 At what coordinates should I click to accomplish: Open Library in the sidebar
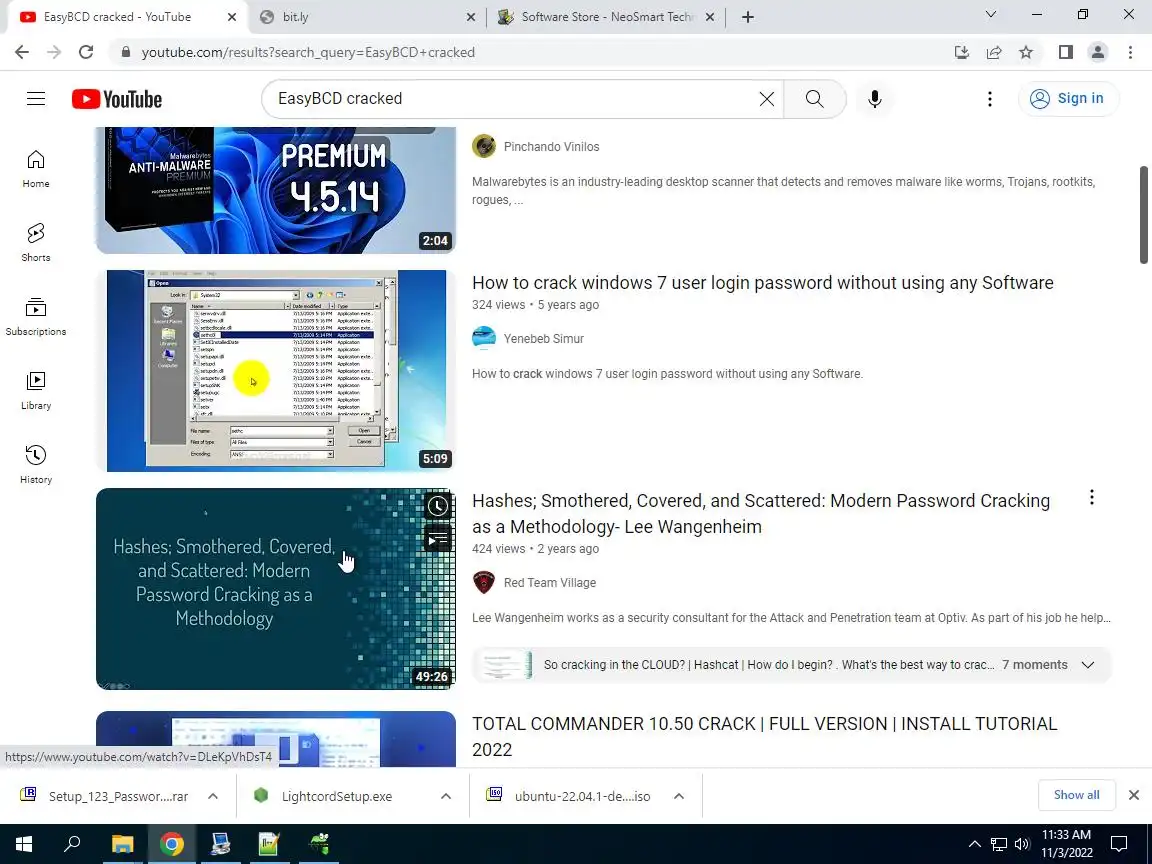(x=35, y=391)
